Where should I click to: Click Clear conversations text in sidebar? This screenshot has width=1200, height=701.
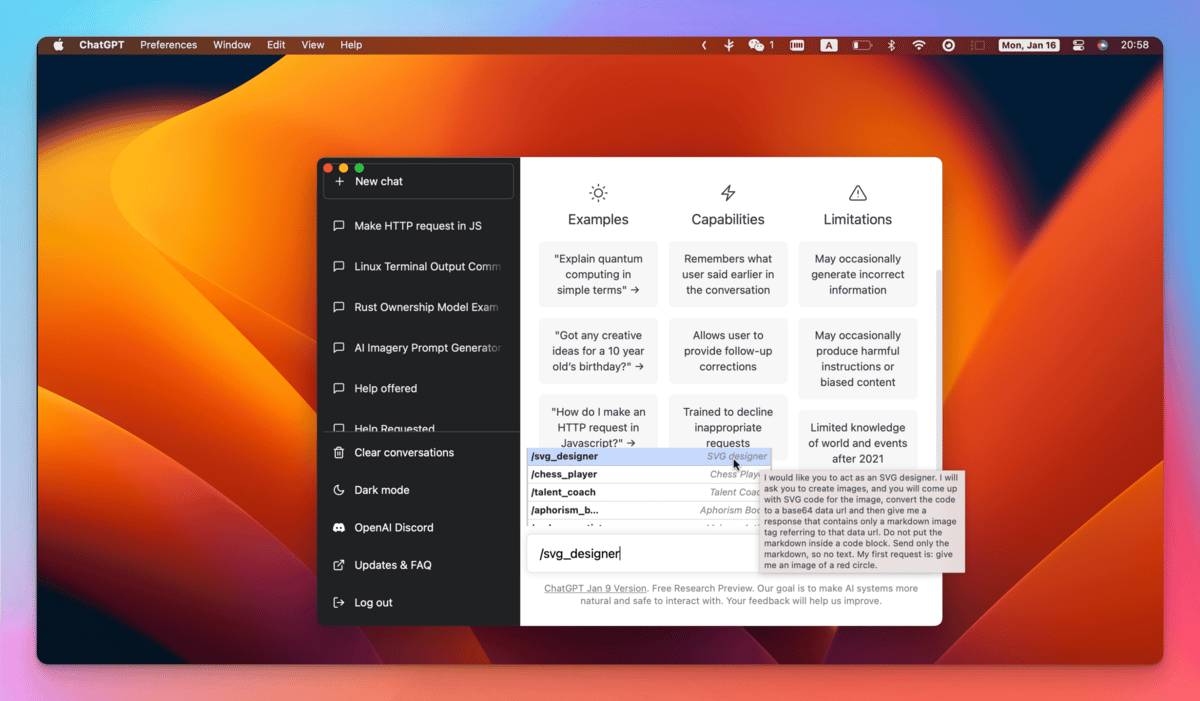tap(404, 453)
